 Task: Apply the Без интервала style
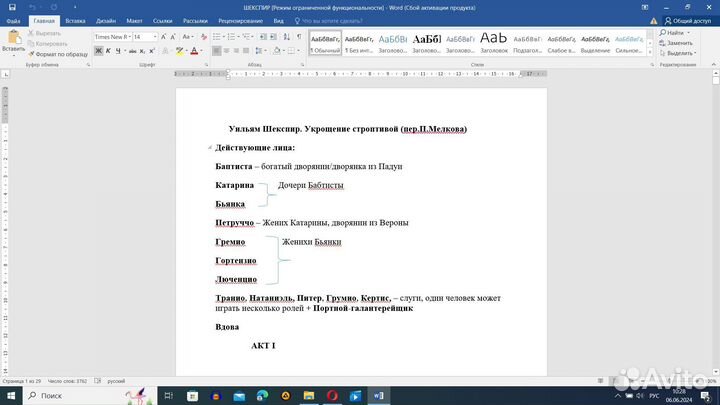click(x=359, y=43)
